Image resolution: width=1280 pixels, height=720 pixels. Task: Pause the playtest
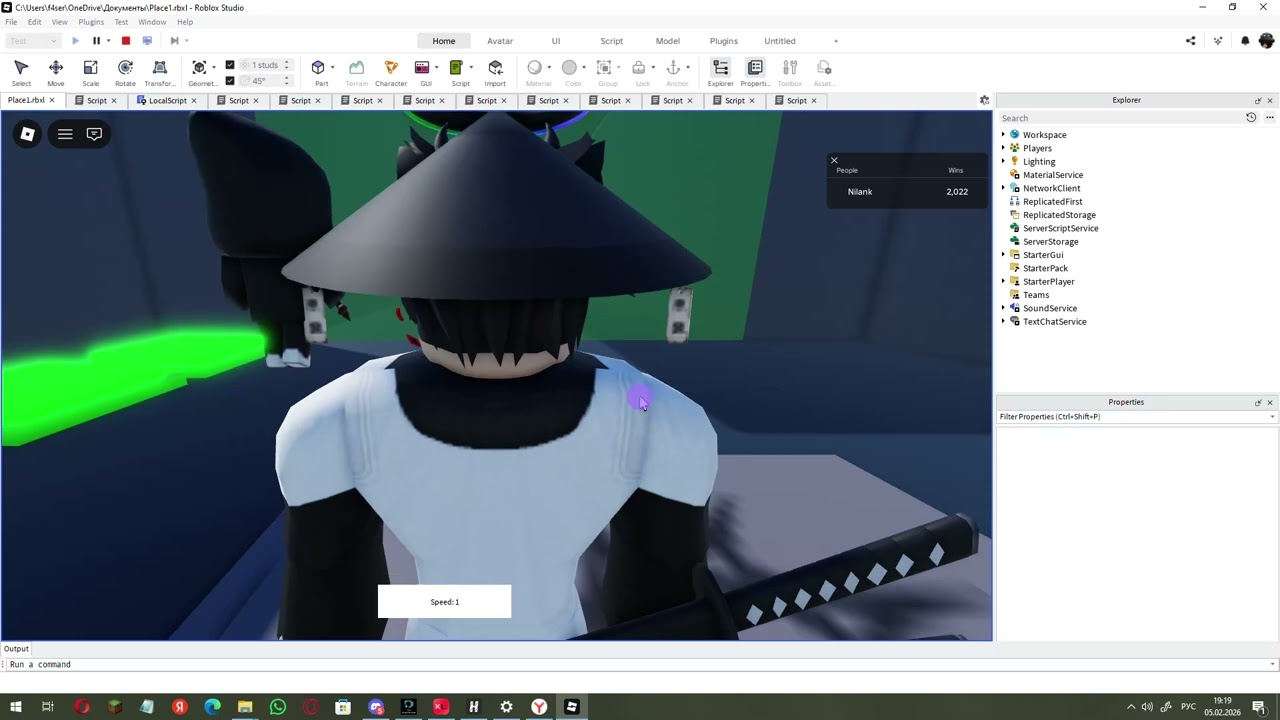coord(96,41)
